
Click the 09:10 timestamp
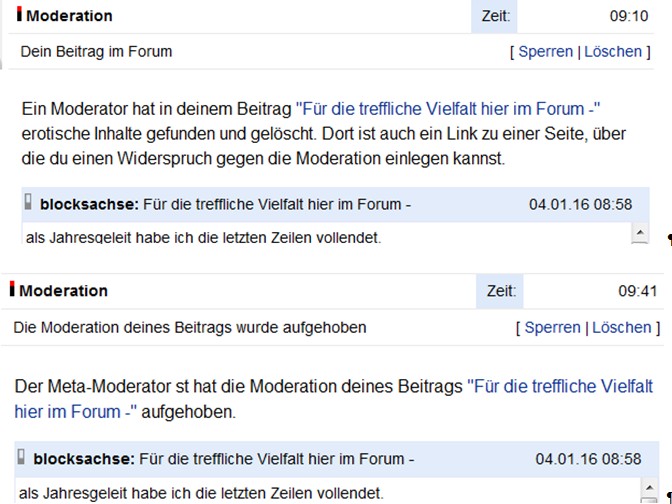coord(629,16)
